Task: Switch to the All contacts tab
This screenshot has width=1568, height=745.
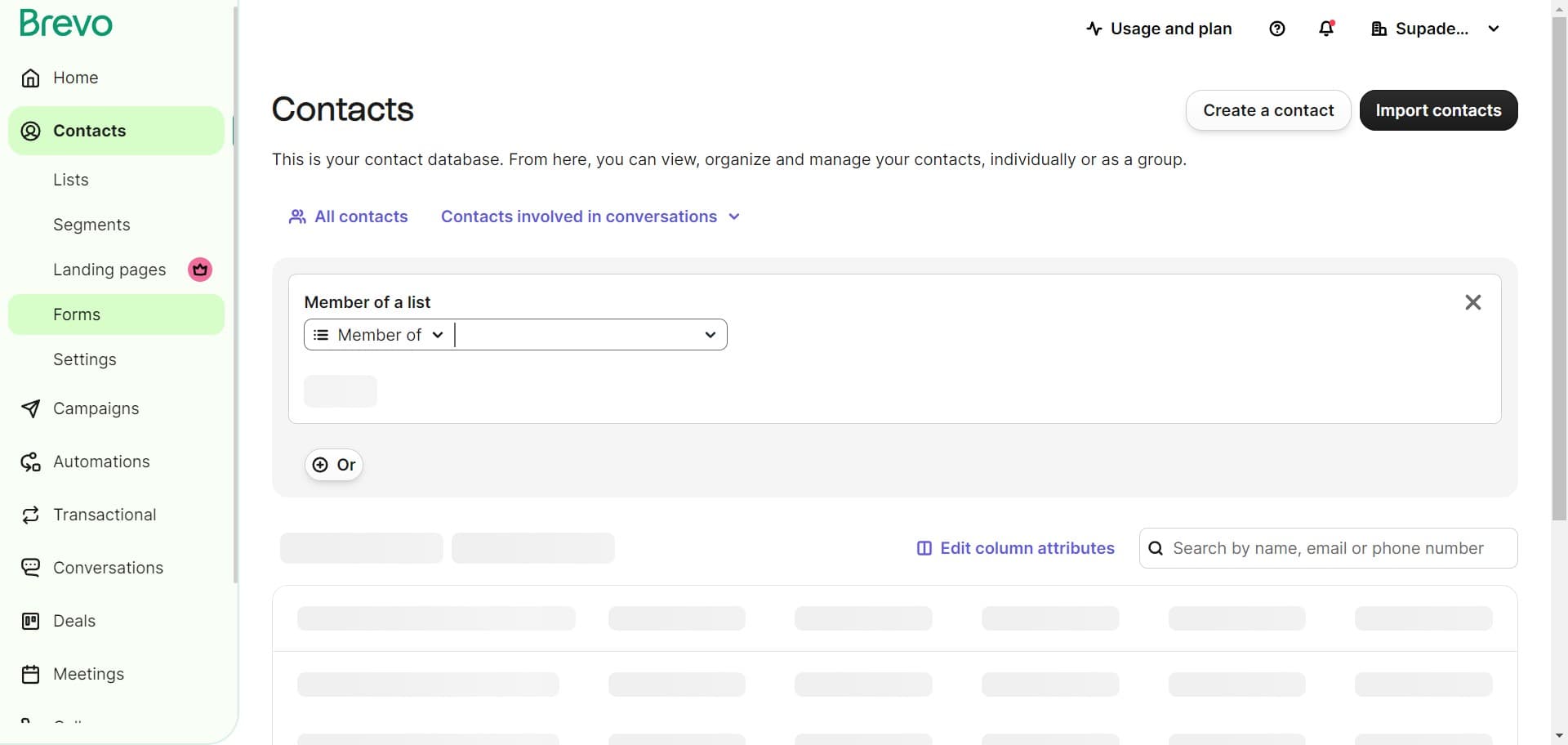Action: pyautogui.click(x=347, y=216)
